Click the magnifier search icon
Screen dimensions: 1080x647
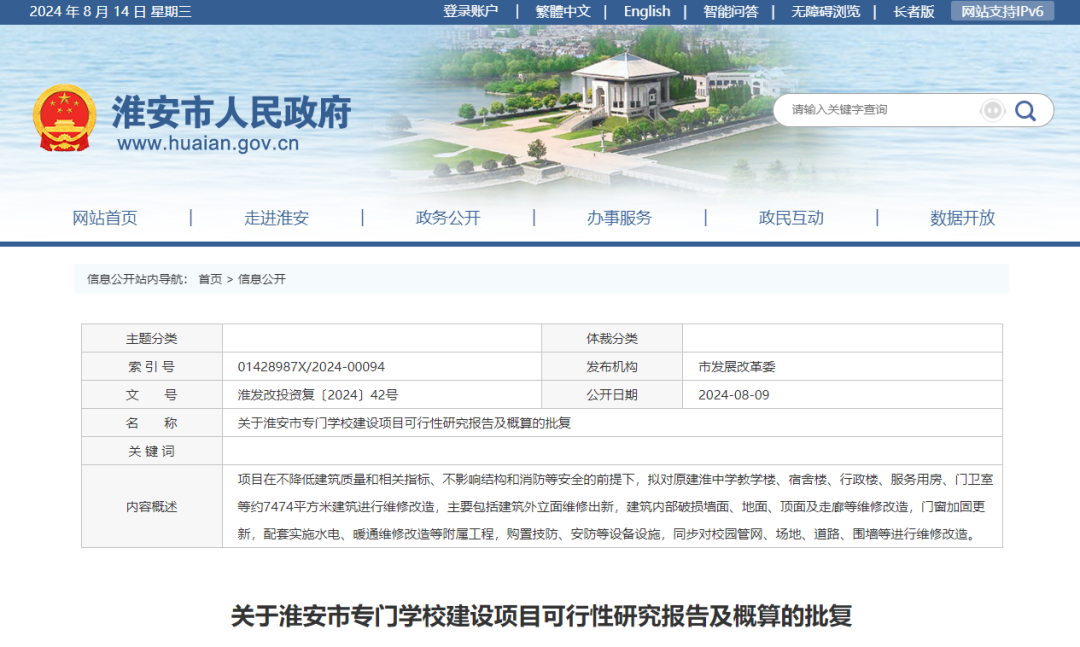[x=1025, y=110]
